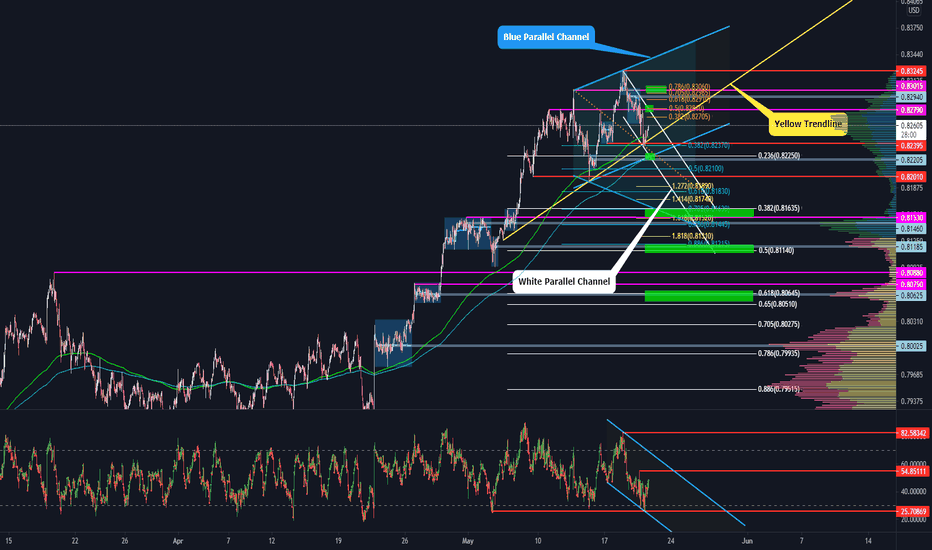Click the magenta 0.82790 price axis label
The height and width of the screenshot is (550, 932).
[x=911, y=110]
